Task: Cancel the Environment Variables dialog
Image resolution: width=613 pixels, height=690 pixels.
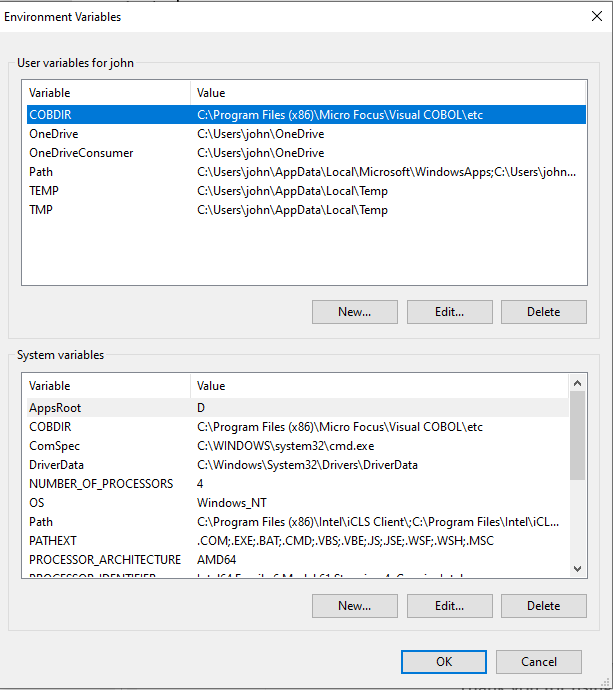Action: click(539, 662)
